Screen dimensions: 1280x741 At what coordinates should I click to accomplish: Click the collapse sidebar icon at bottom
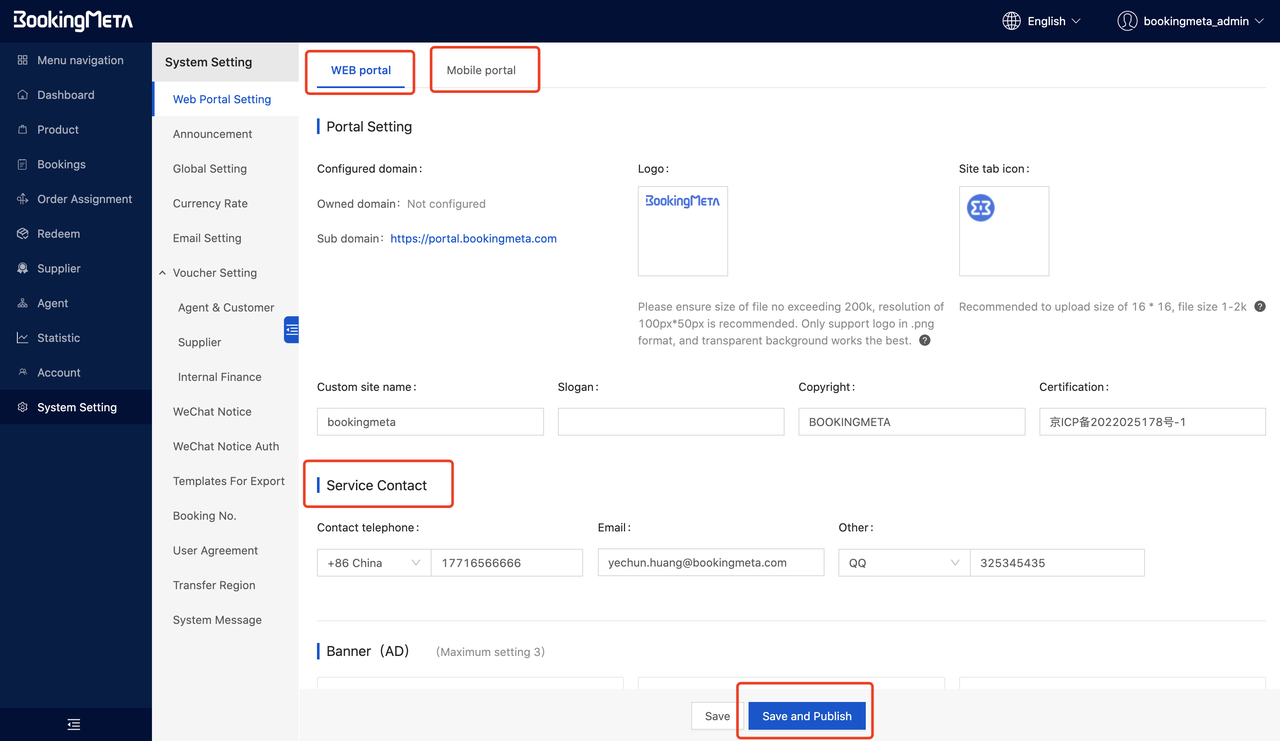pos(74,725)
